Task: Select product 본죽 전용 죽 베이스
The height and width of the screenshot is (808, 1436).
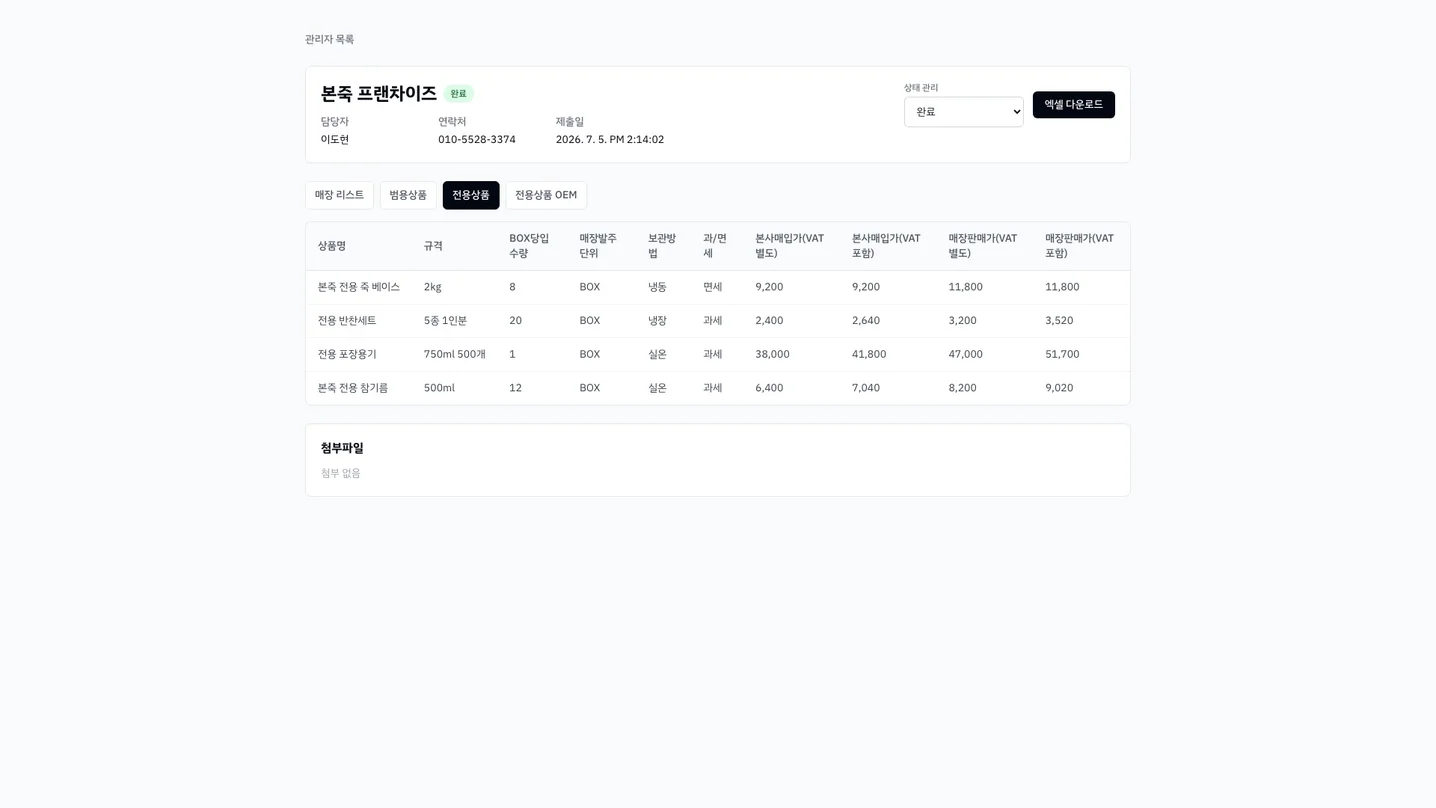Action: coord(359,287)
